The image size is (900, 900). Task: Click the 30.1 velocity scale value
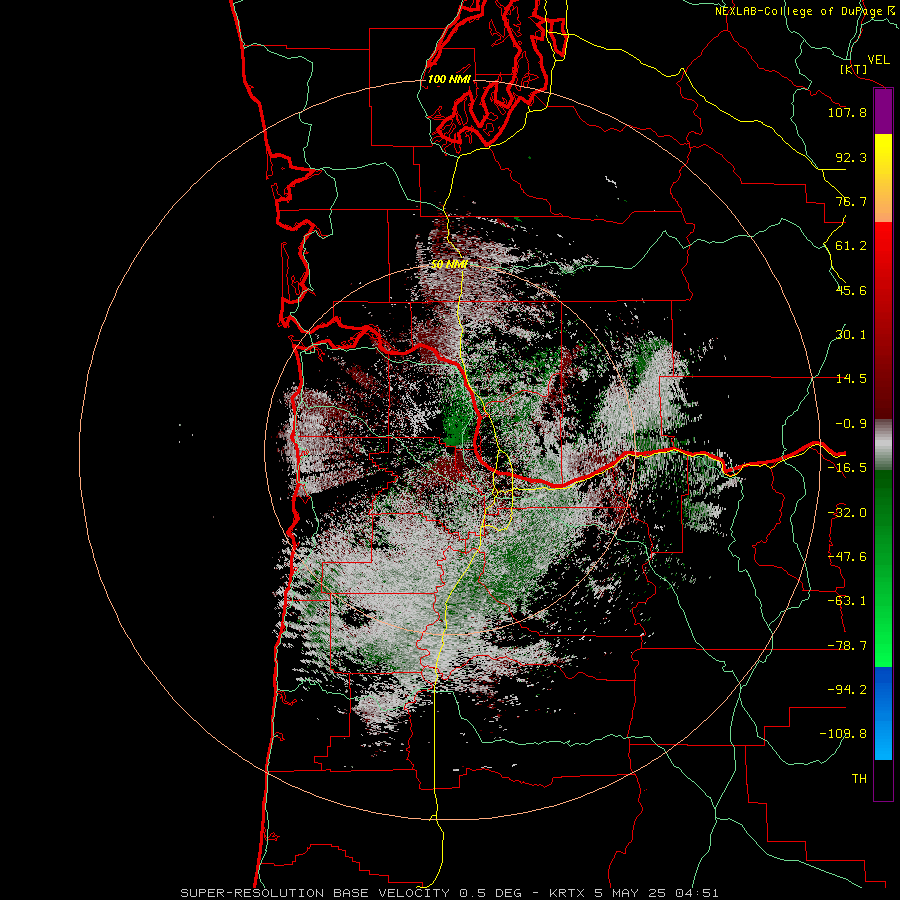[x=851, y=335]
